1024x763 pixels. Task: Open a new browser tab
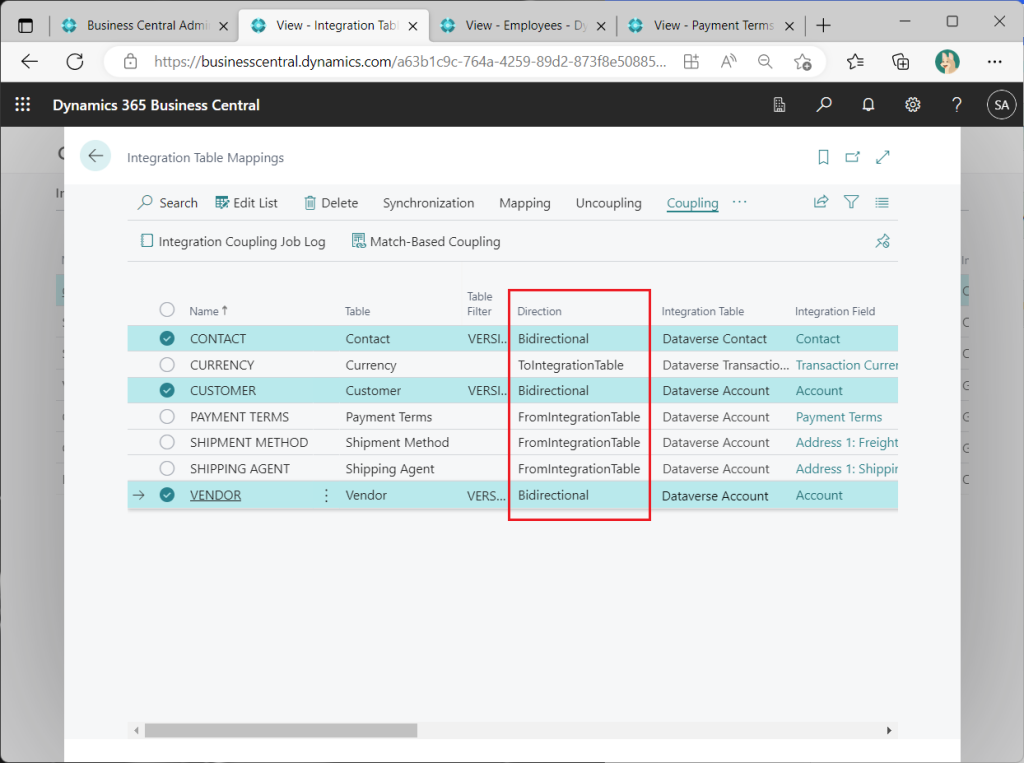824,25
